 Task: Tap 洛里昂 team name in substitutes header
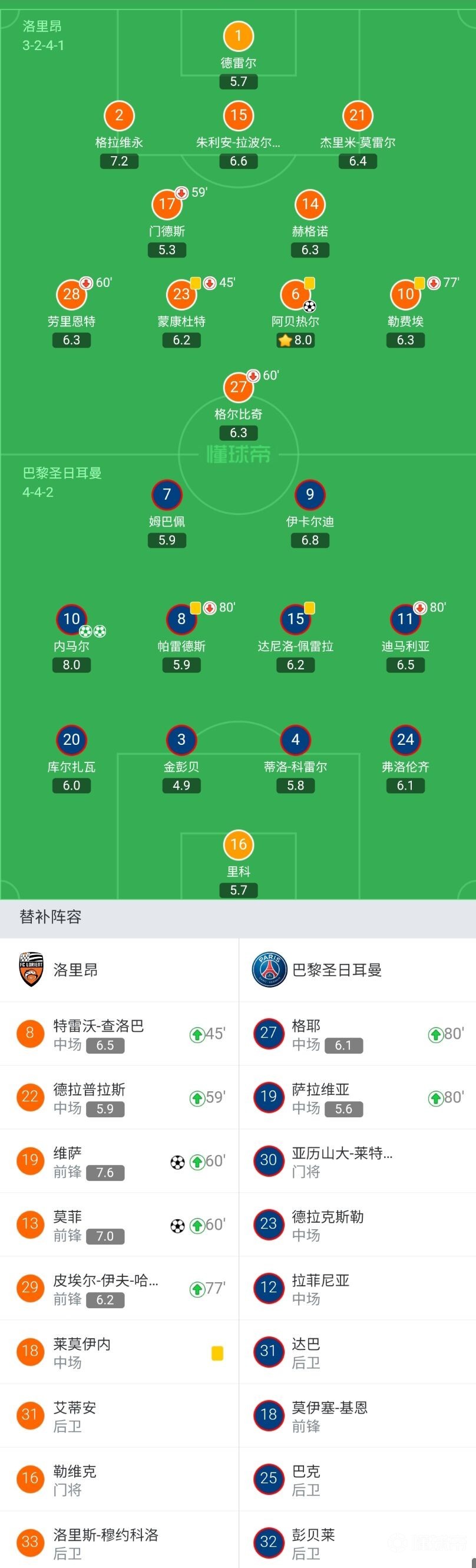(75, 970)
